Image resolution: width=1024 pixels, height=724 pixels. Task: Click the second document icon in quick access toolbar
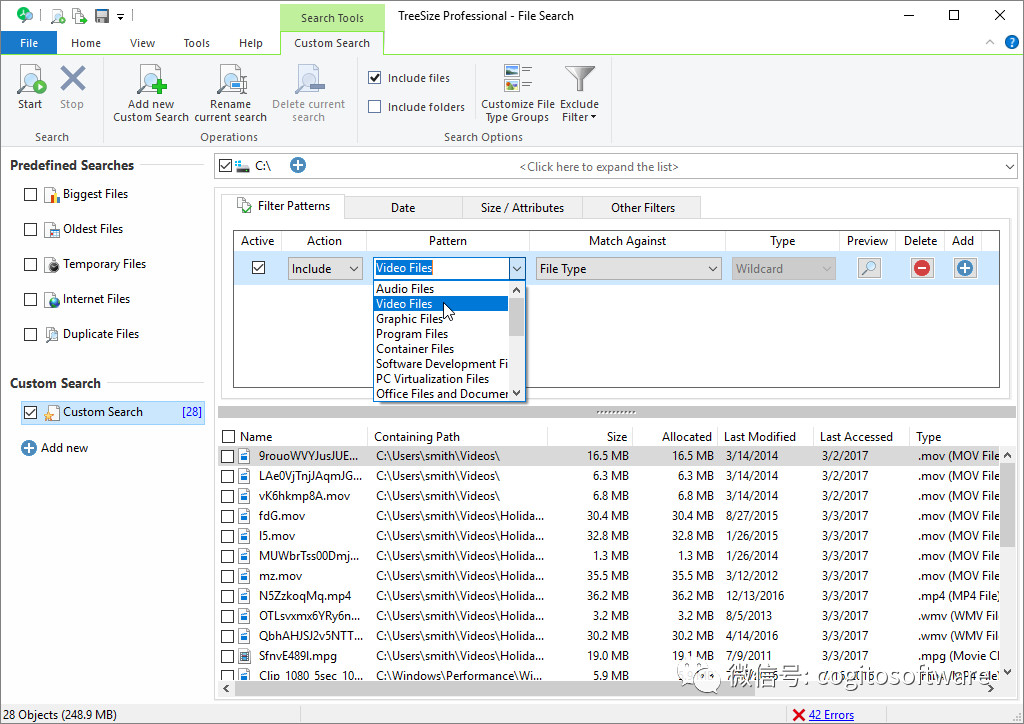79,16
